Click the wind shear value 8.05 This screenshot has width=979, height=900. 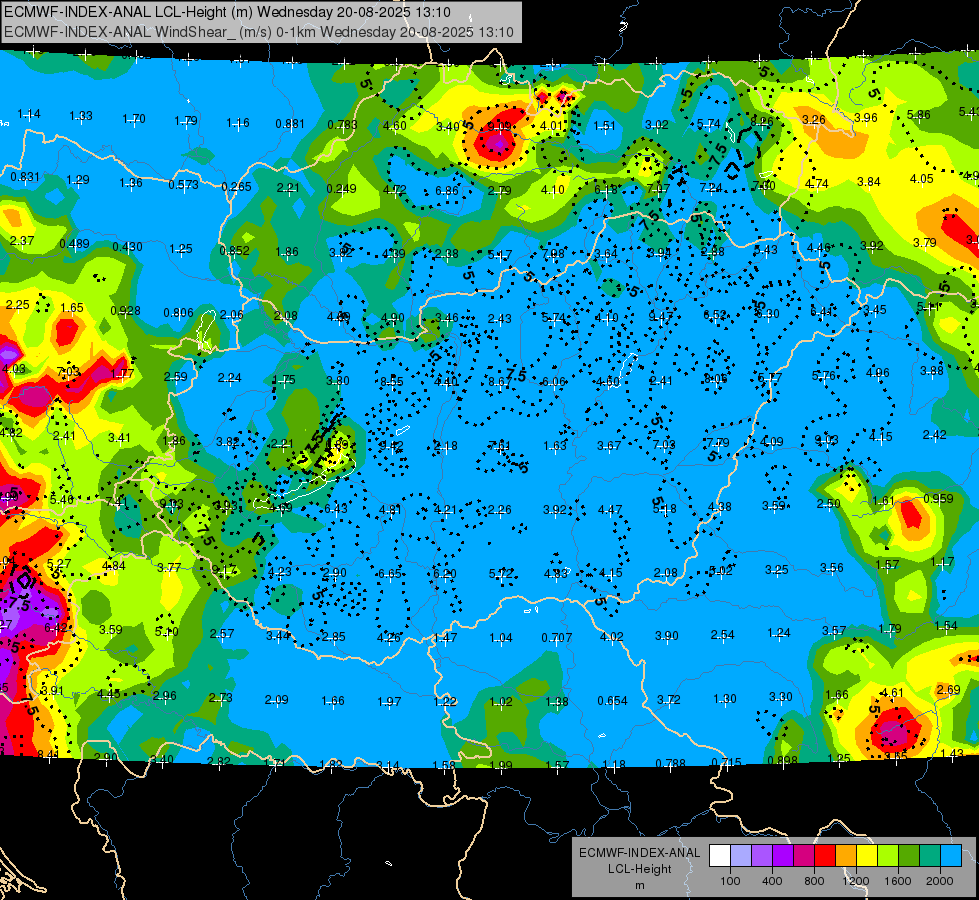pos(715,378)
